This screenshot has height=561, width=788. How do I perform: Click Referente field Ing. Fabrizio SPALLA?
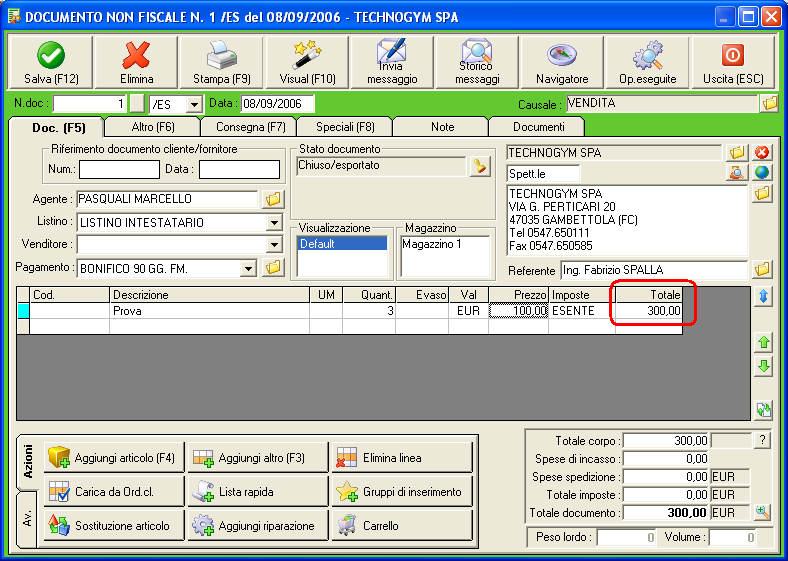(x=654, y=270)
